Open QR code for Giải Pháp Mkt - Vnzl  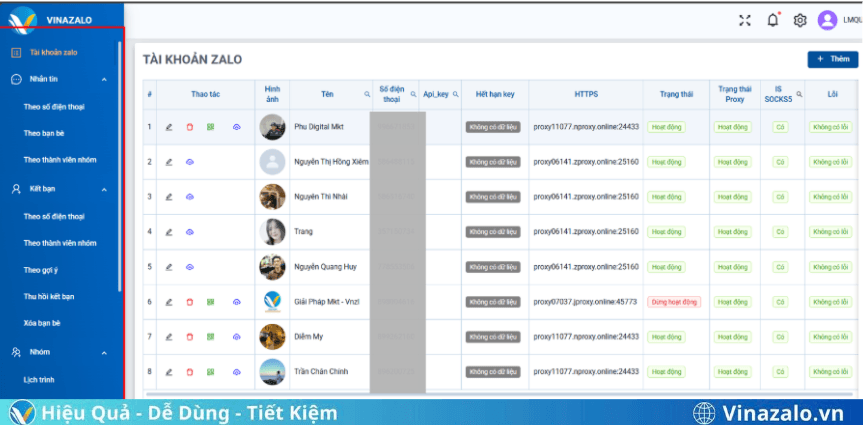pyautogui.click(x=210, y=302)
